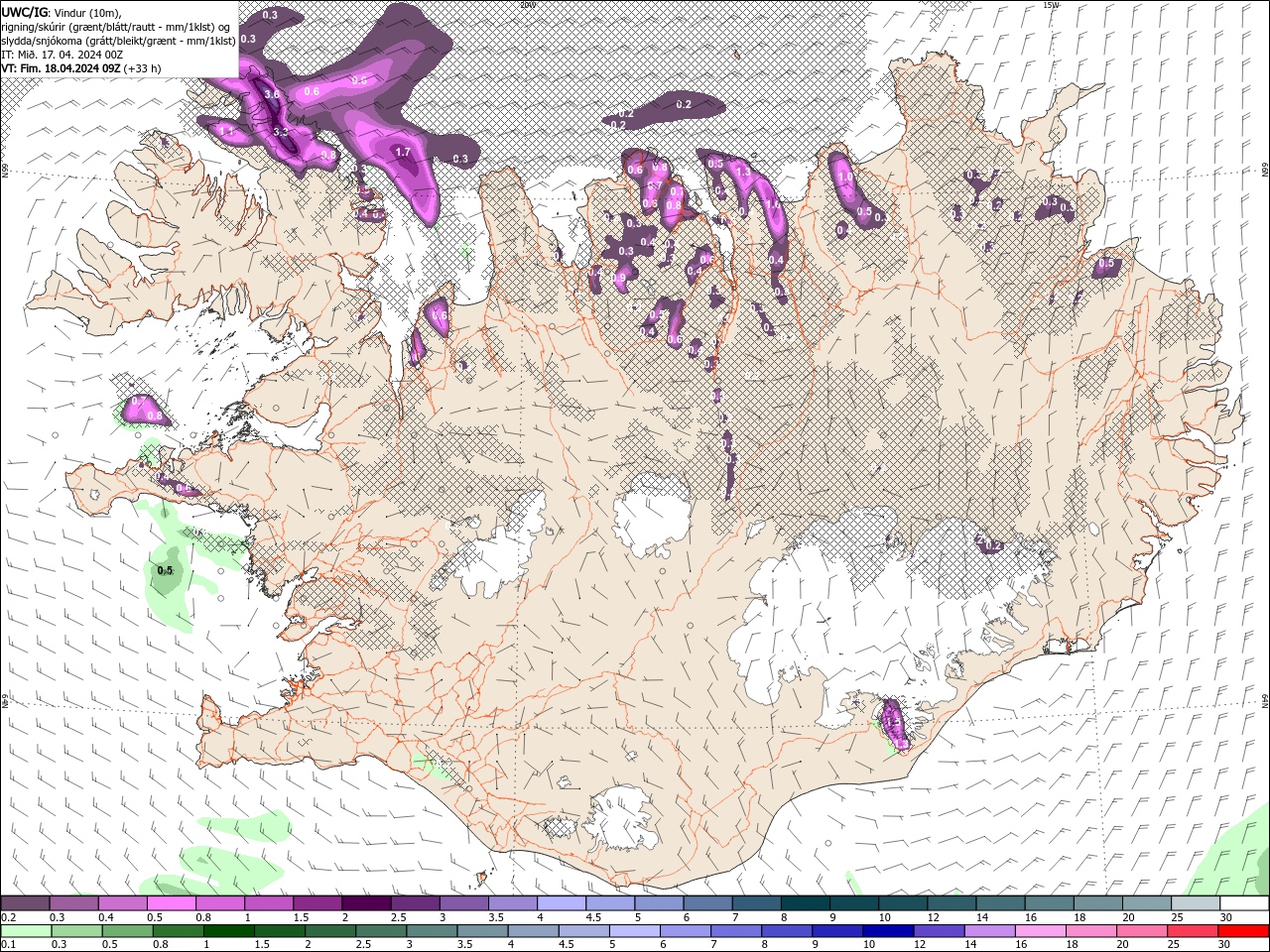The width and height of the screenshot is (1270, 952).
Task: Select the bright pink 0.5 swatch in the snow legend
Action: (x=171, y=903)
